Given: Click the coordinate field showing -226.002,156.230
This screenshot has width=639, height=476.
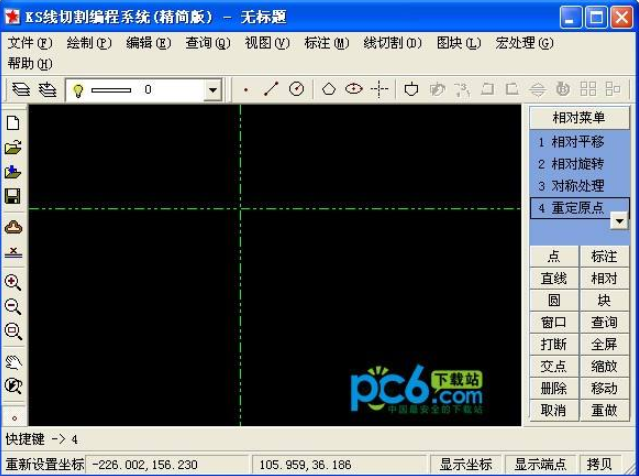Looking at the screenshot, I should pyautogui.click(x=167, y=465).
